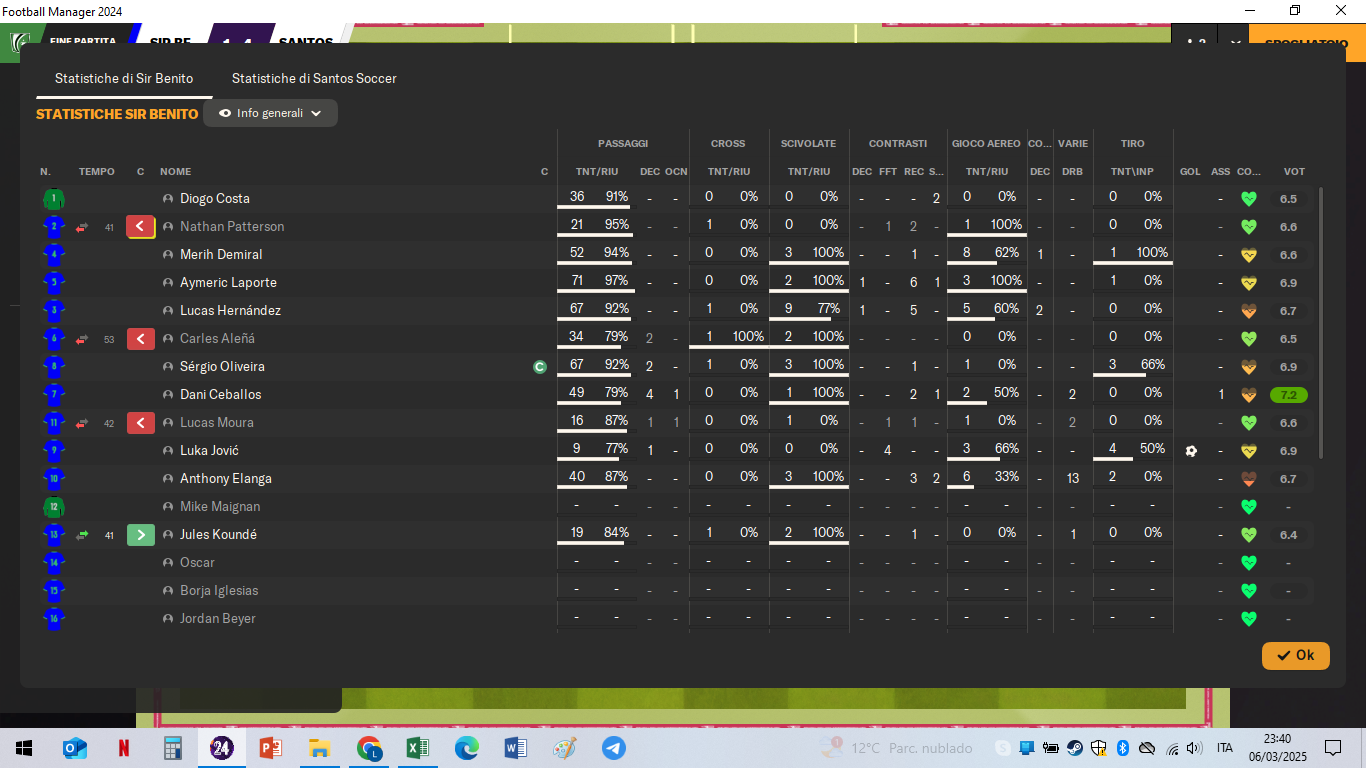Screen dimensions: 1366x768
Task: Click Luka Jović's blue number 9 shirt icon
Action: click(x=54, y=451)
